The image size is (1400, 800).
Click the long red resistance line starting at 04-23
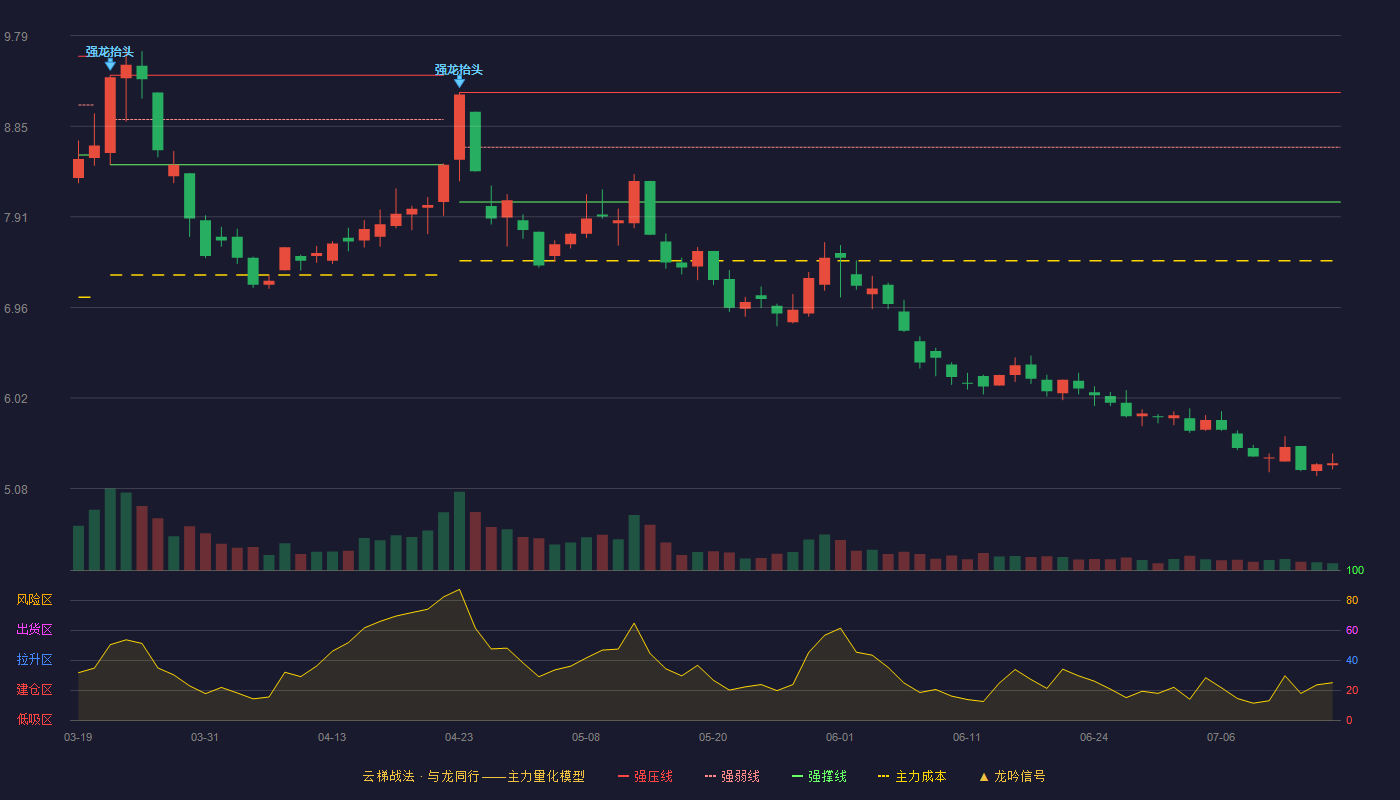coord(900,92)
